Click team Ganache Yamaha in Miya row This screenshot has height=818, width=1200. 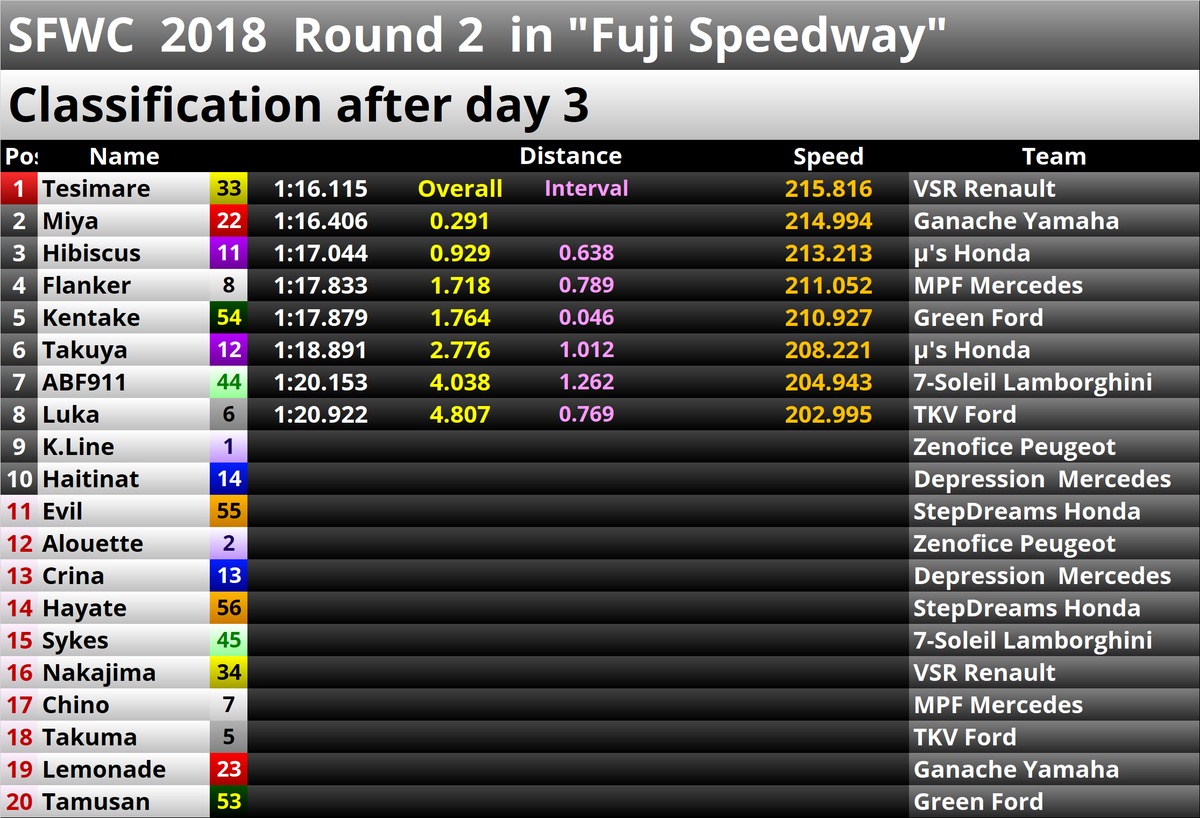(1016, 221)
